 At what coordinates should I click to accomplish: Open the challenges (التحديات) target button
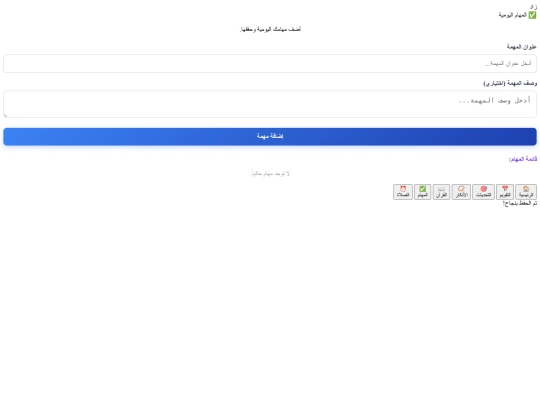click(484, 192)
